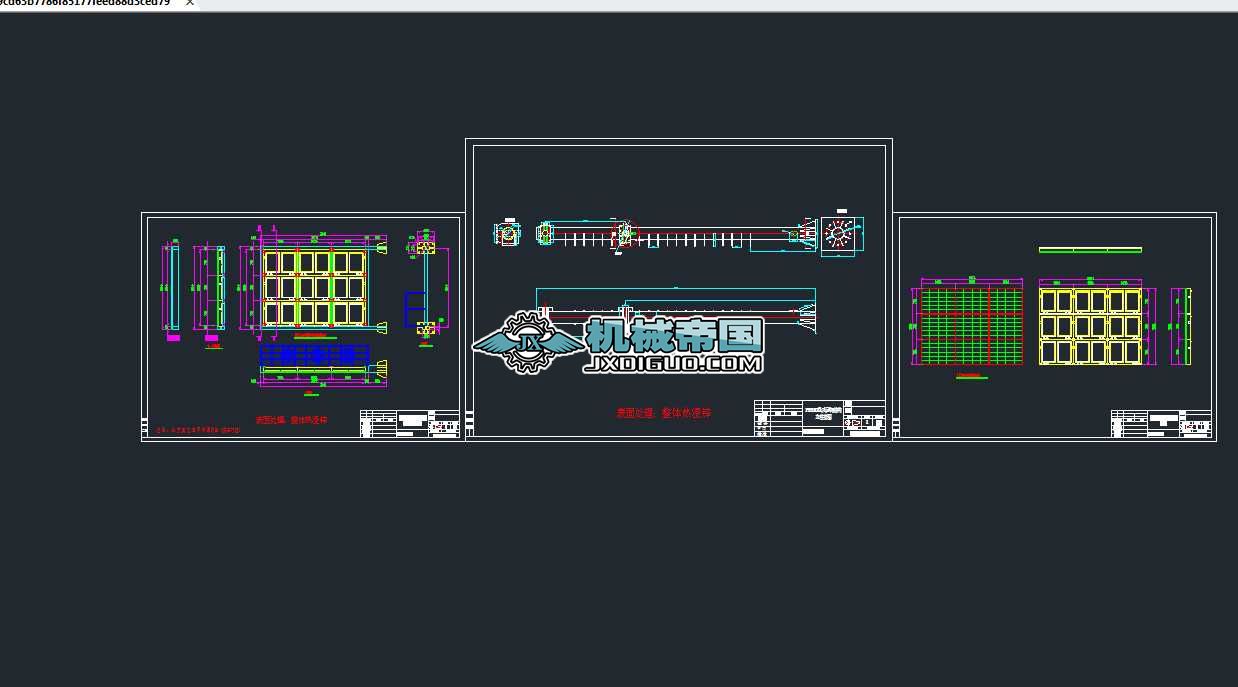Viewport: 1238px width, 687px height.
Task: Click the title block of the right sheet
Action: 1161,423
